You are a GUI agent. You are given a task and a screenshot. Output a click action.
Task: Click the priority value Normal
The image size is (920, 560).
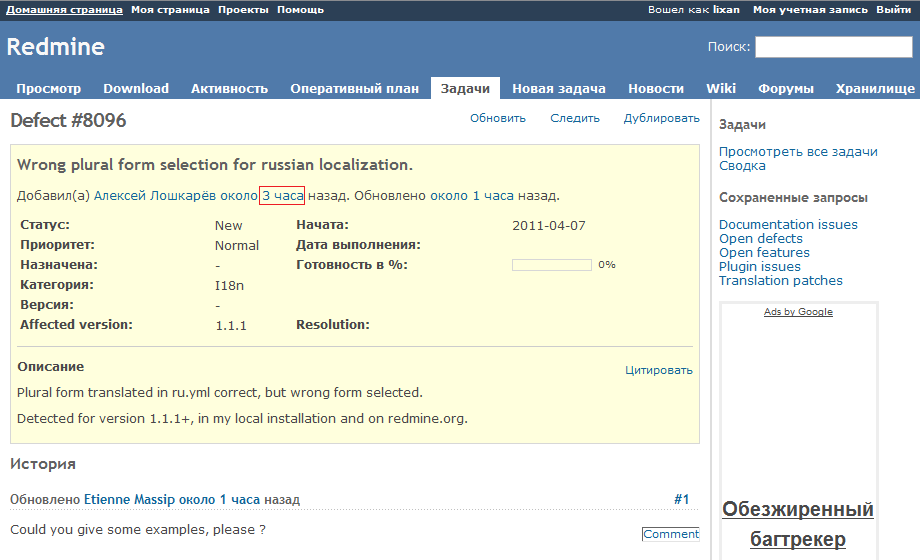(x=236, y=245)
